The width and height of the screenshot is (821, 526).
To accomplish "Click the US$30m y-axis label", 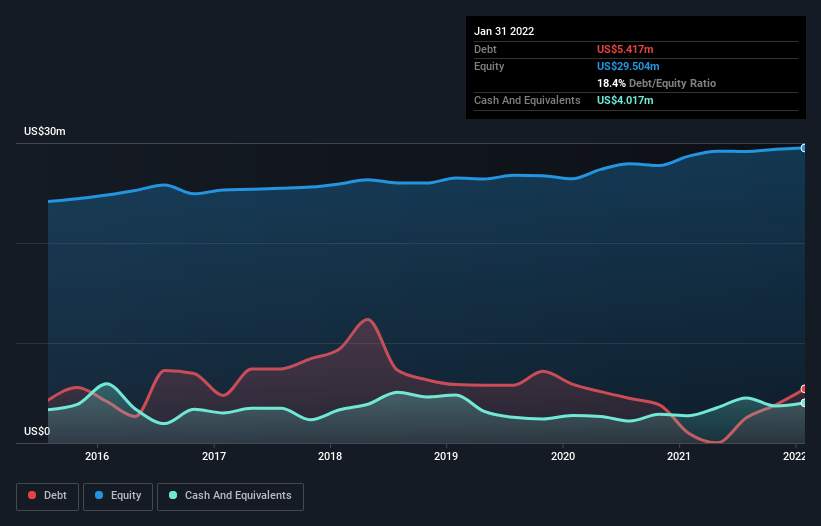I will tap(45, 131).
